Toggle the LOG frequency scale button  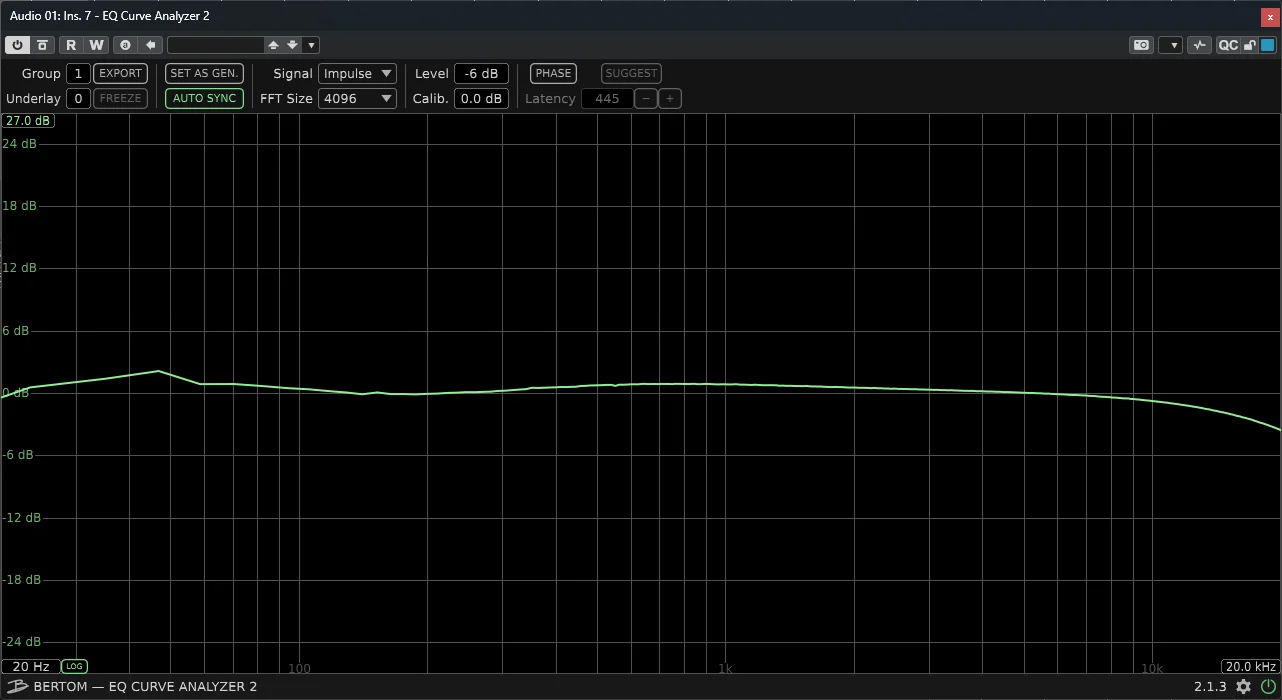[74, 666]
